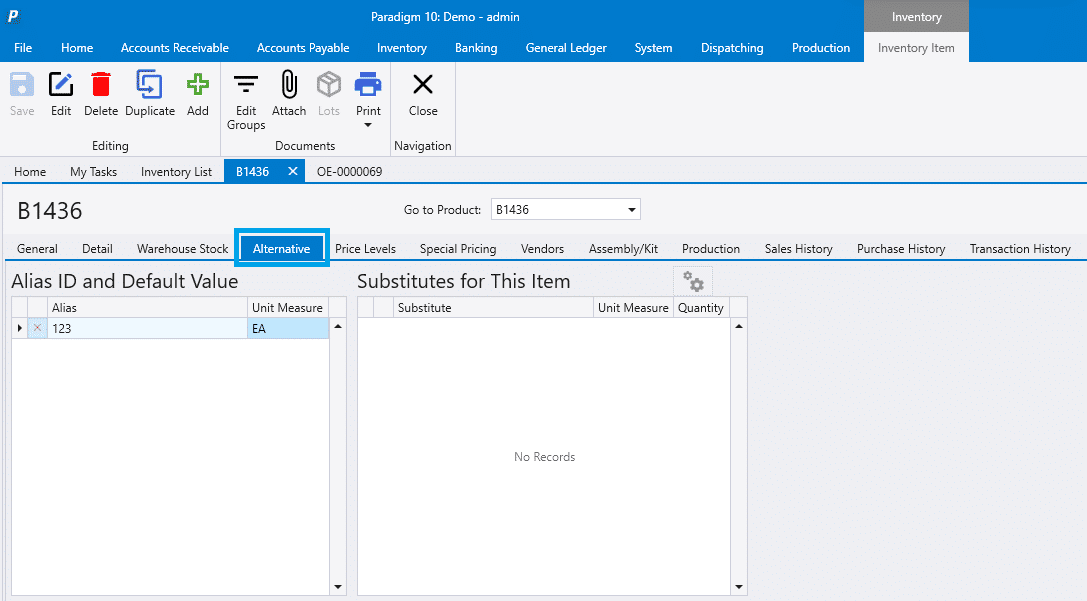This screenshot has width=1087, height=601.
Task: Open the Sales History tab
Action: (x=799, y=249)
